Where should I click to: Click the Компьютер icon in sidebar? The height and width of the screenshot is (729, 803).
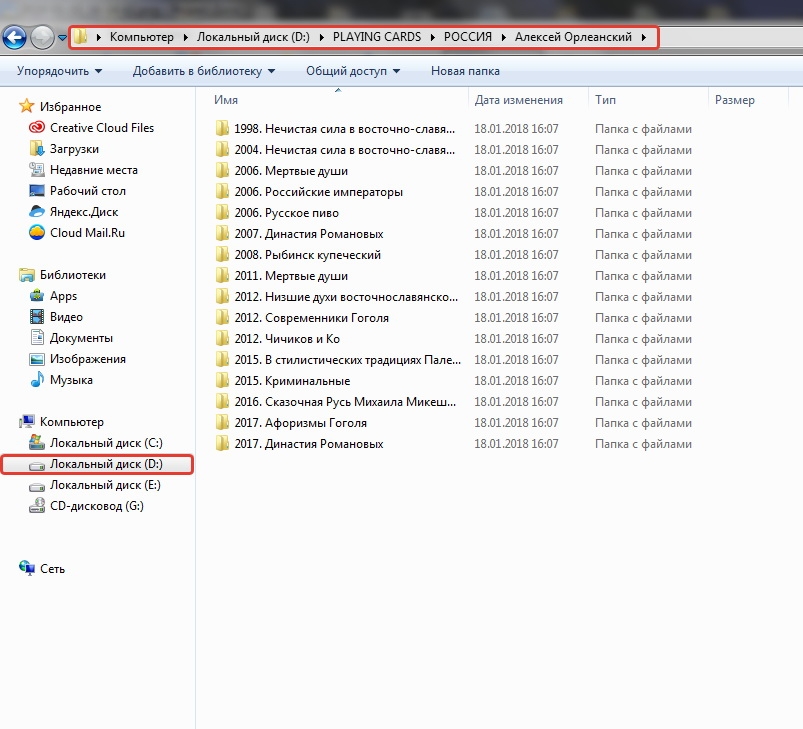click(x=27, y=422)
